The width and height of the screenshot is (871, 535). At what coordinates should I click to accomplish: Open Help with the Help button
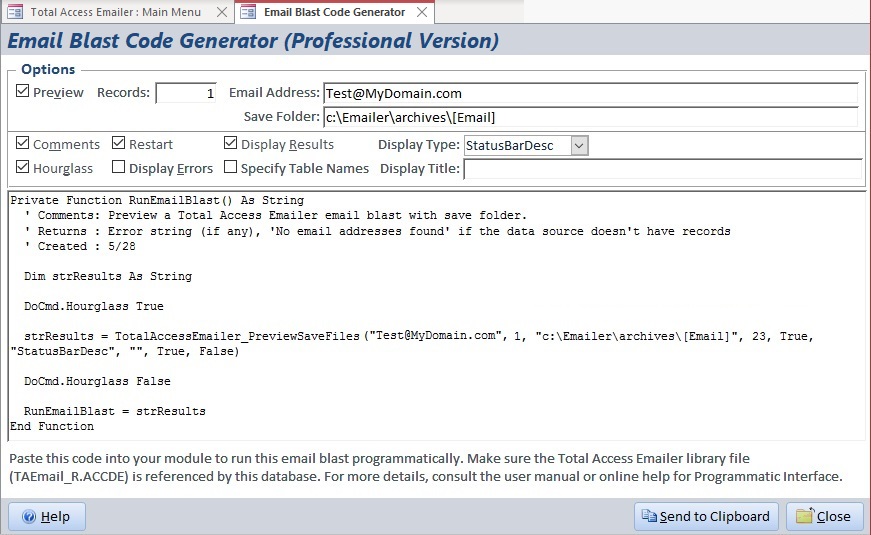[x=47, y=516]
